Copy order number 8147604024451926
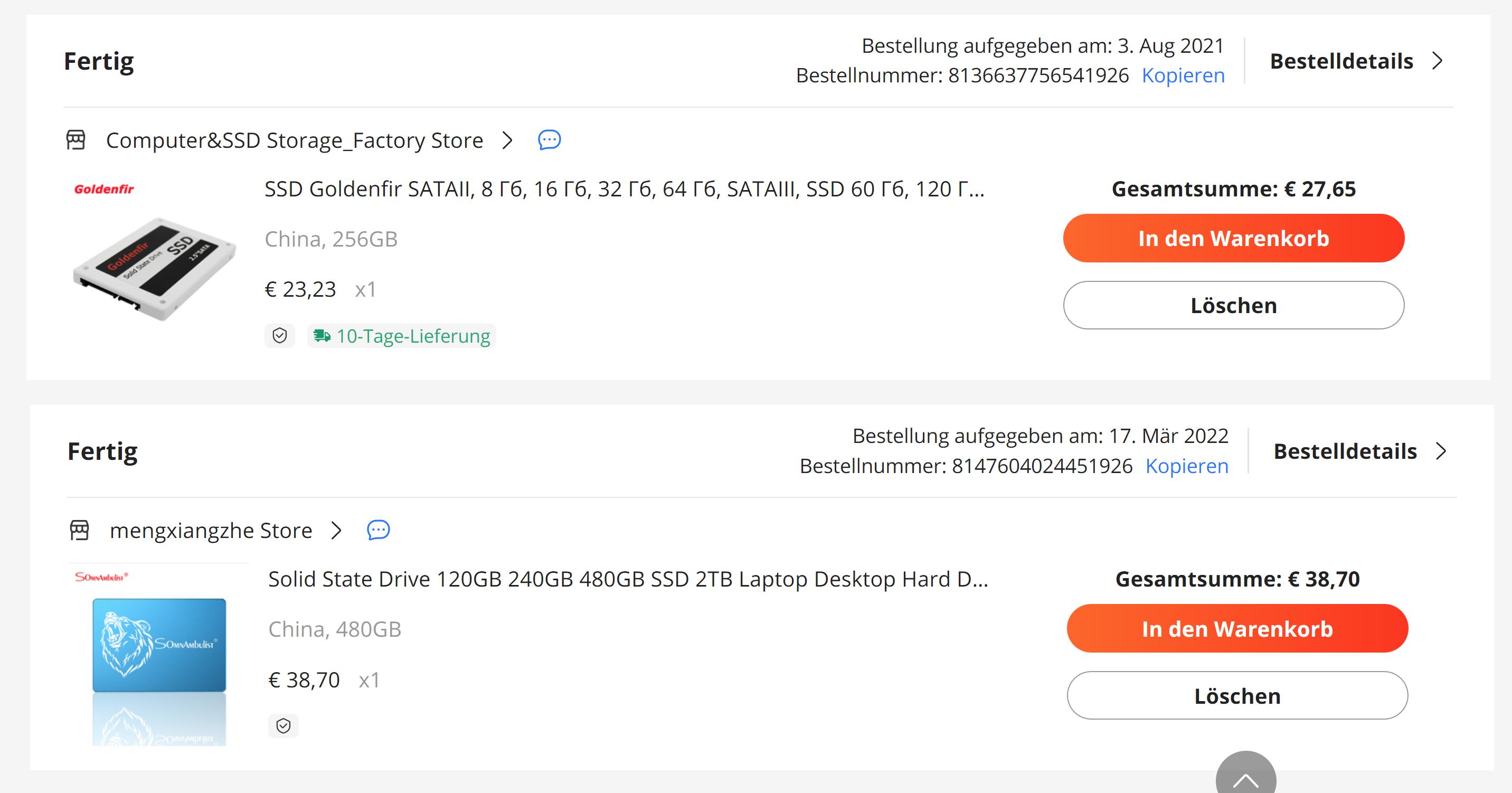The height and width of the screenshot is (793, 1512). [x=1186, y=466]
